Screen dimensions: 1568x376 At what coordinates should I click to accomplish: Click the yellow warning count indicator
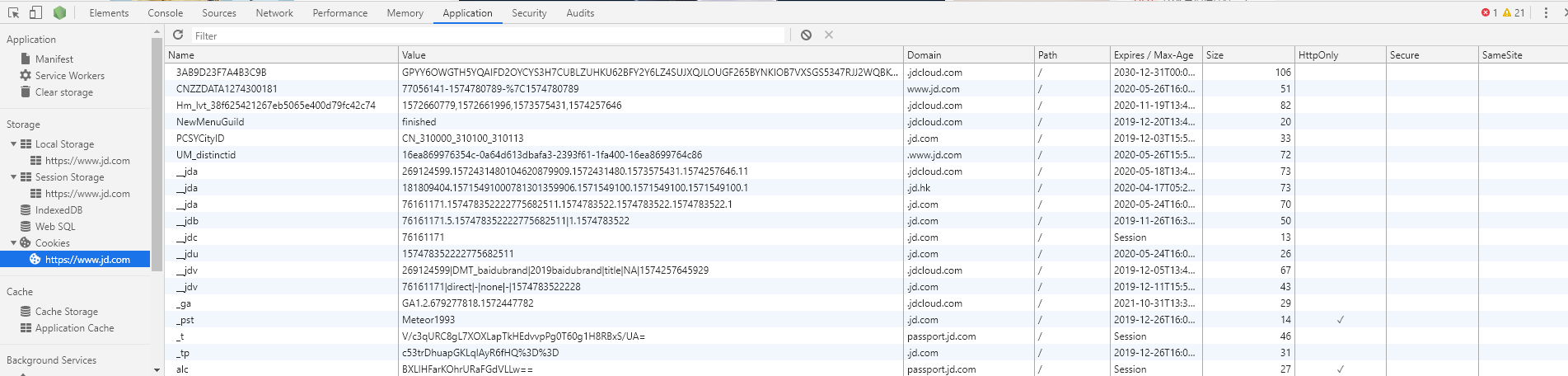click(x=1514, y=12)
